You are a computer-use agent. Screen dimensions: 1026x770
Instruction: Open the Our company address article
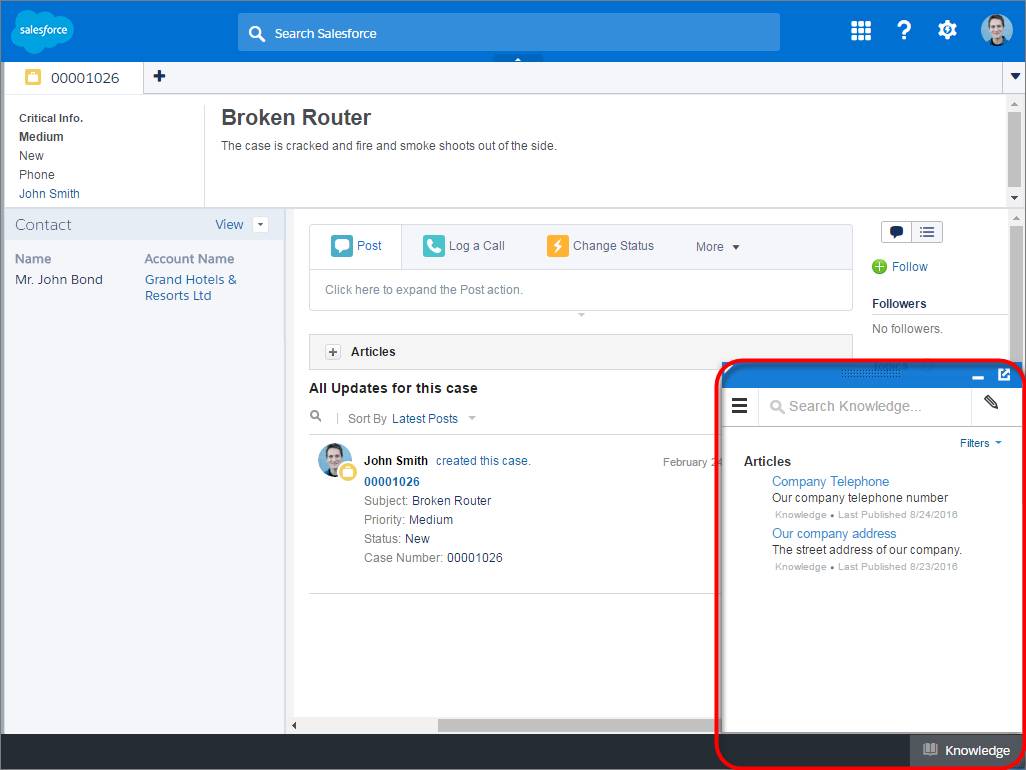pos(834,533)
